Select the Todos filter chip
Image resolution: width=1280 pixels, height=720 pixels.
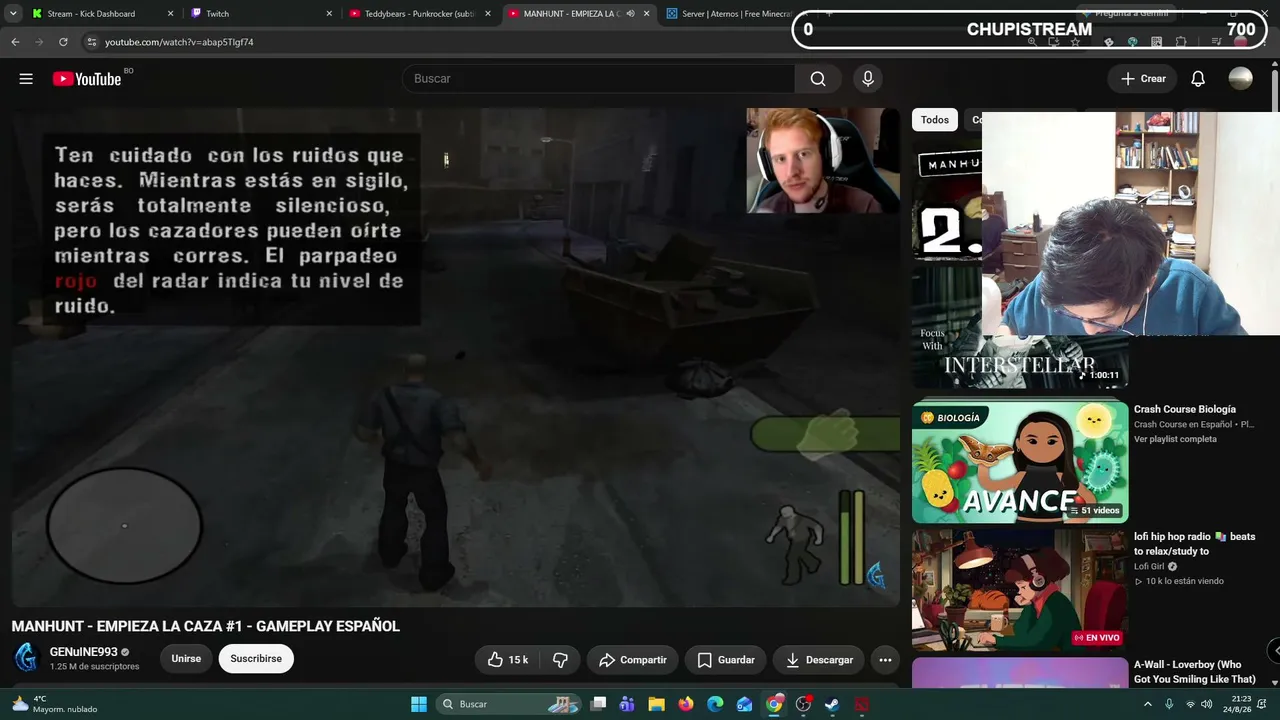point(935,120)
